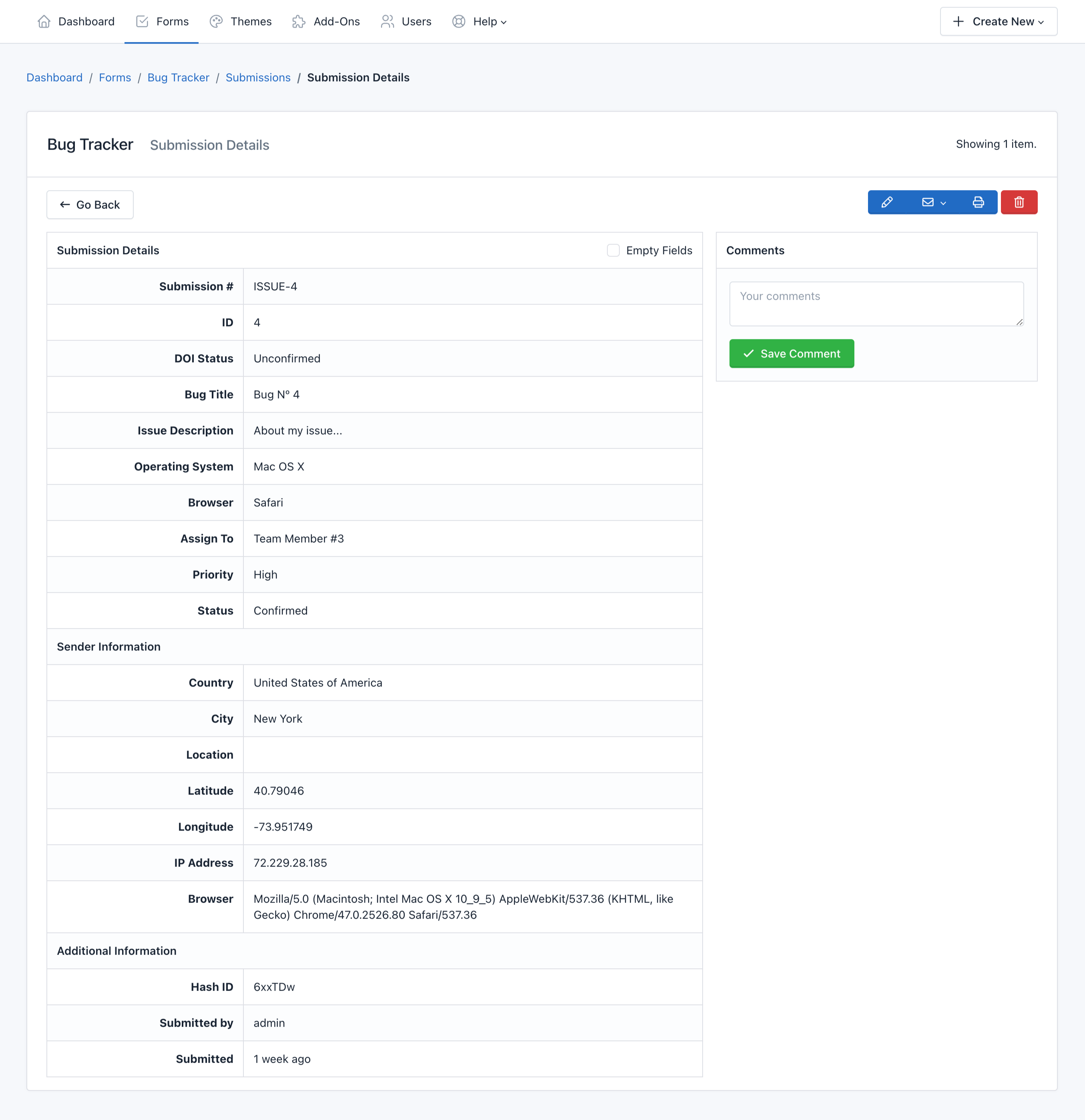The width and height of the screenshot is (1085, 1120).
Task: Click the red trash delete icon
Action: coord(1019,202)
